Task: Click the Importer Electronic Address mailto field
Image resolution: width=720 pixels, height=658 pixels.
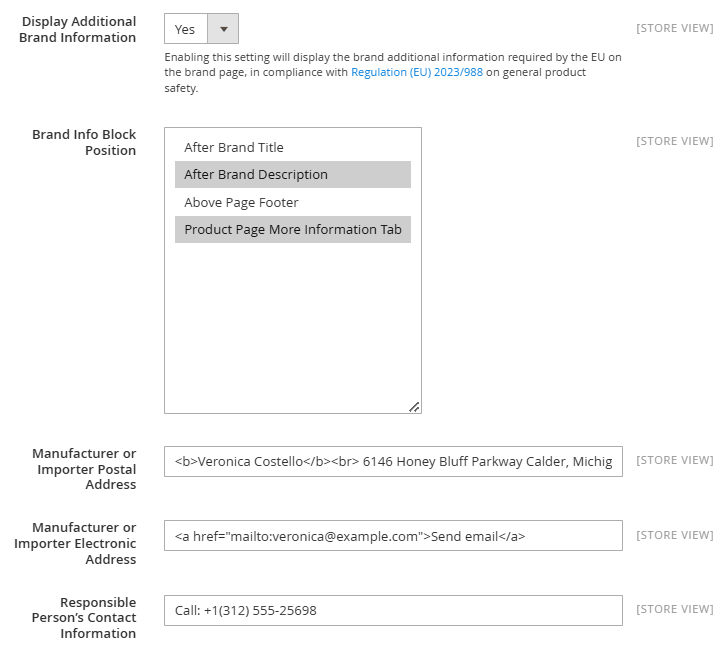Action: click(393, 536)
